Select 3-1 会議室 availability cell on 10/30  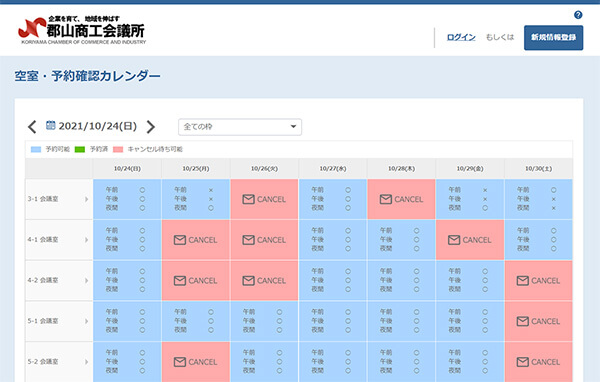[x=538, y=199]
